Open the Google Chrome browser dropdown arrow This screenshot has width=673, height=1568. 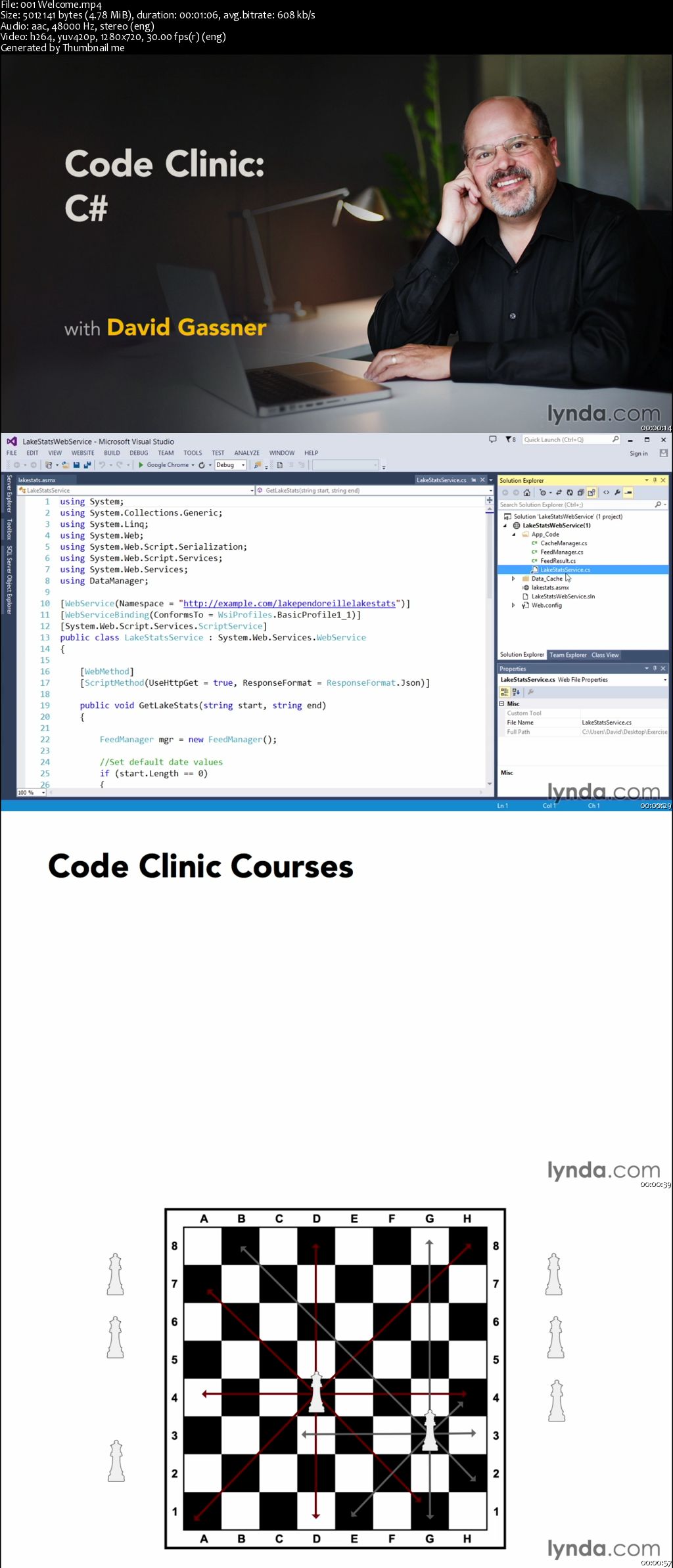coord(193,465)
